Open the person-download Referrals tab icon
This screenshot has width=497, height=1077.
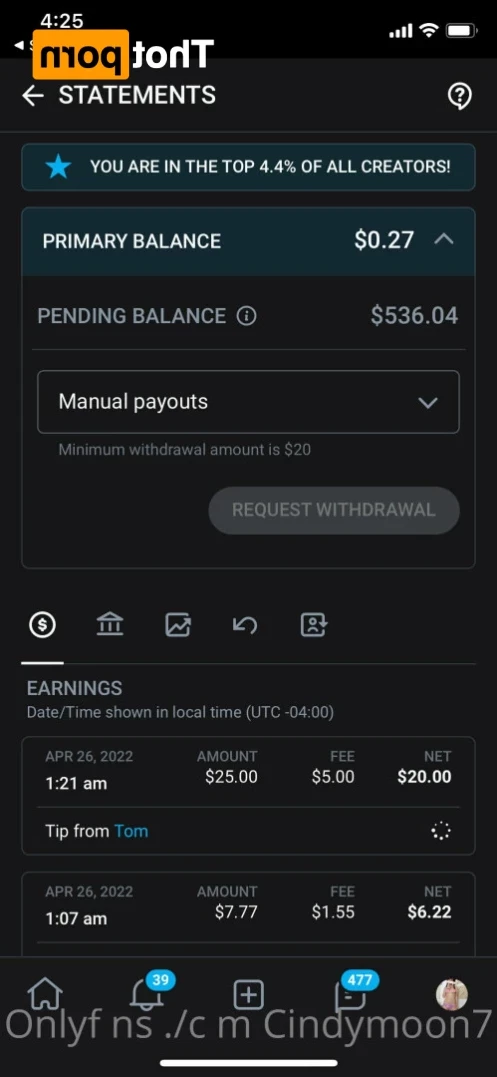pyautogui.click(x=314, y=625)
